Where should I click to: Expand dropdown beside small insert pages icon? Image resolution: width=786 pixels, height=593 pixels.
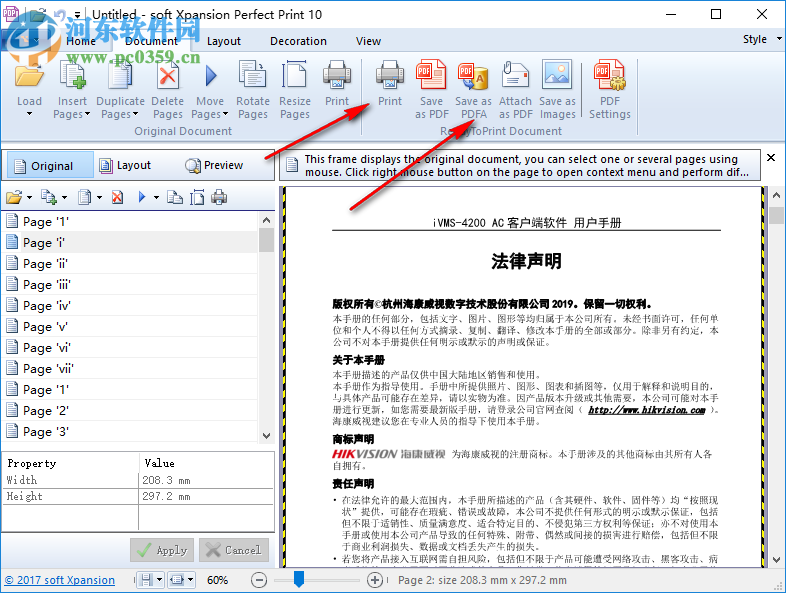tap(64, 198)
